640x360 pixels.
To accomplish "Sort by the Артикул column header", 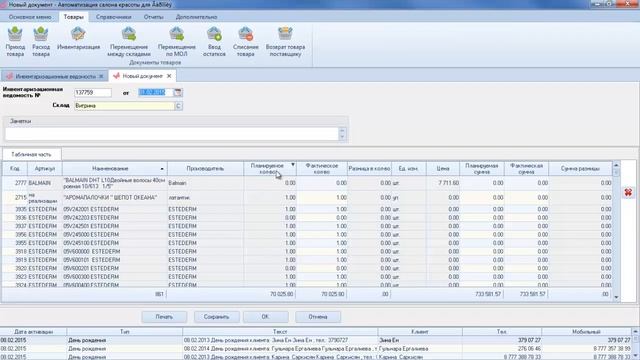I will pyautogui.click(x=45, y=169).
